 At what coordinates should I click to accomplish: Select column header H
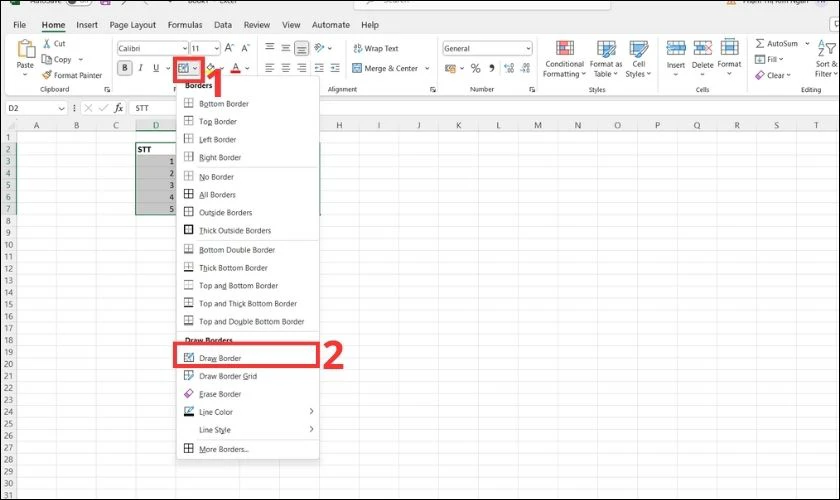339,125
